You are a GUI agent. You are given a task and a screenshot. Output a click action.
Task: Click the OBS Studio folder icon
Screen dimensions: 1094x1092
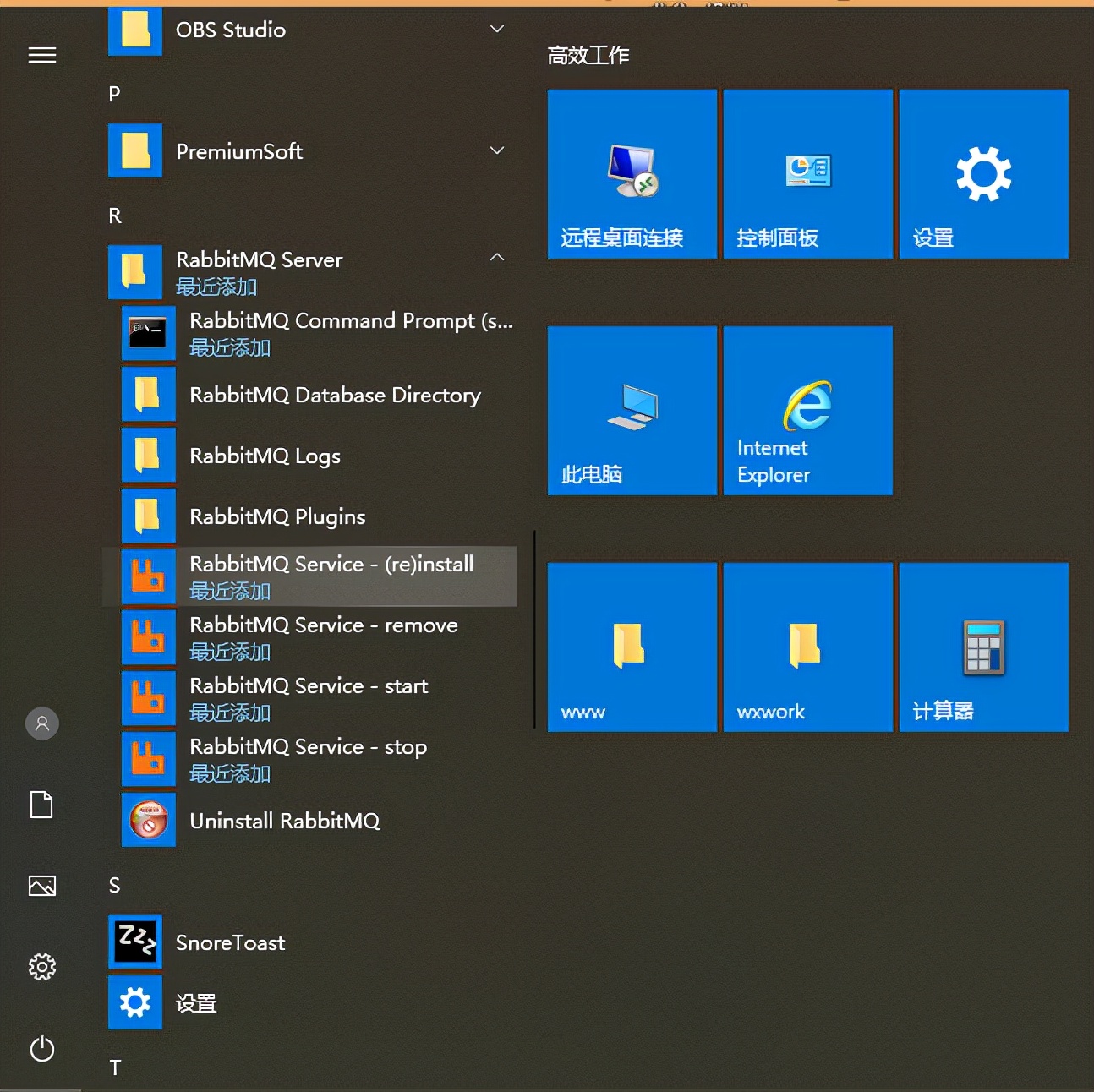point(135,30)
